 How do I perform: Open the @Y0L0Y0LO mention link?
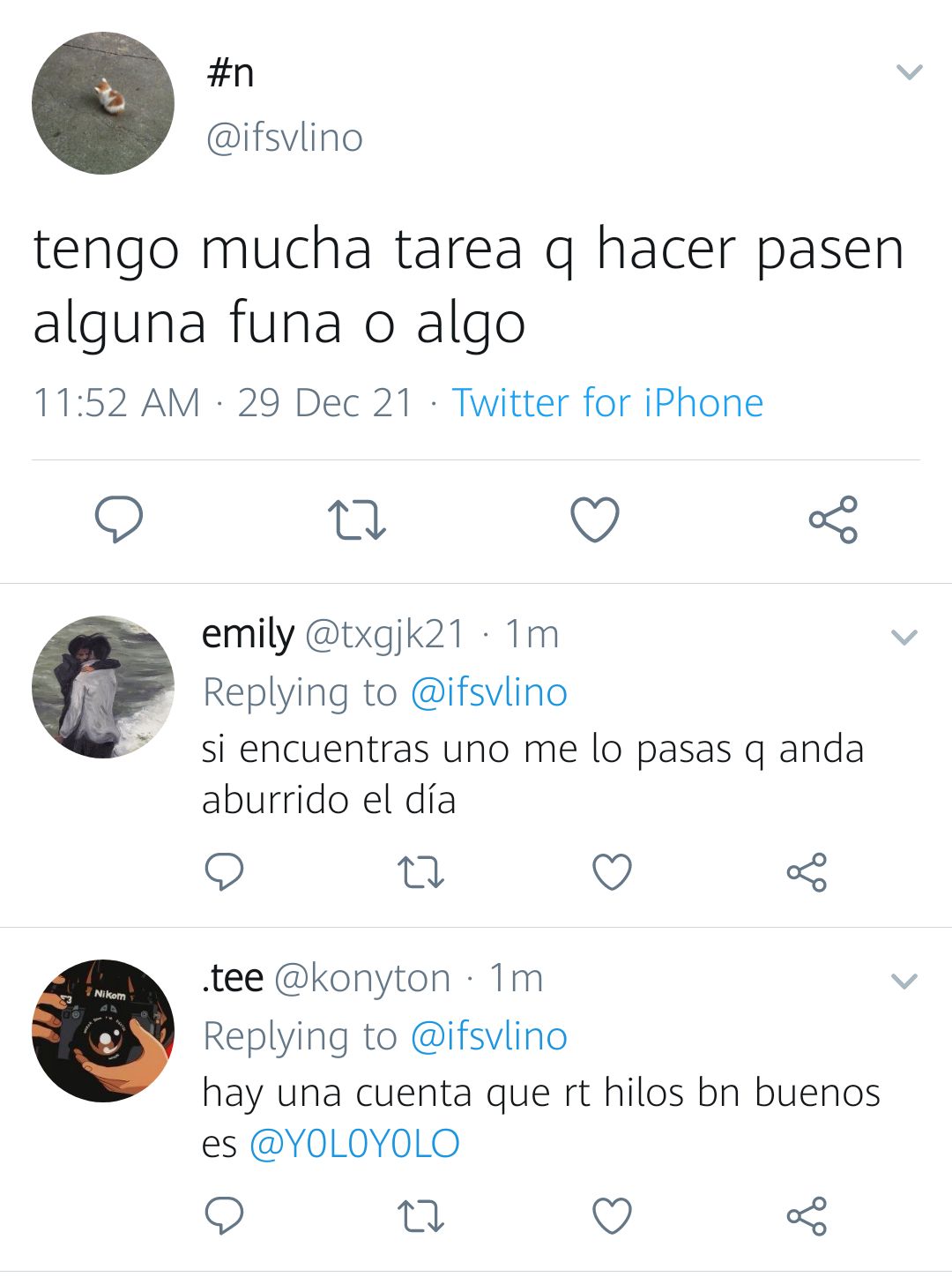pos(354,1144)
